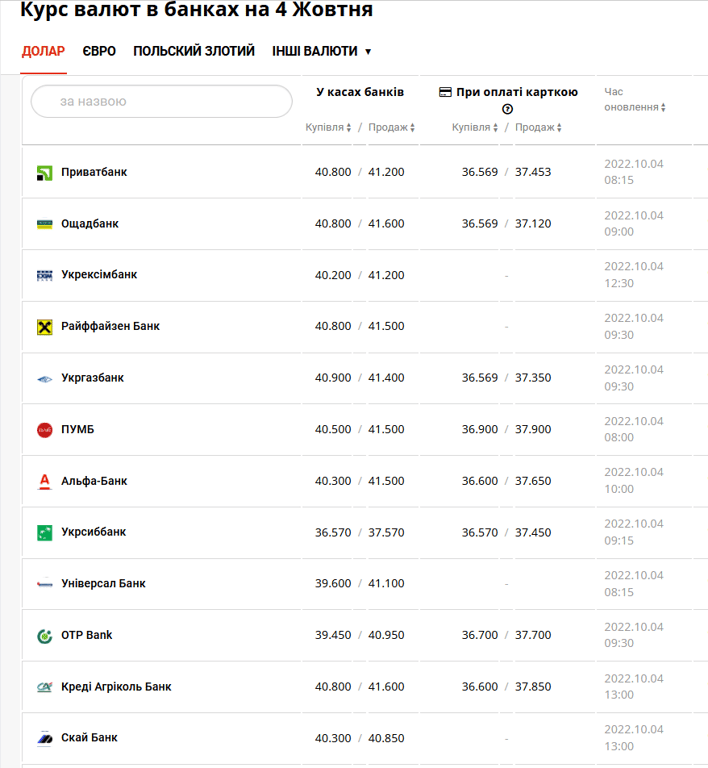This screenshot has height=768, width=708.
Task: Click the Raiffeisen Bank logo icon
Action: click(x=44, y=327)
